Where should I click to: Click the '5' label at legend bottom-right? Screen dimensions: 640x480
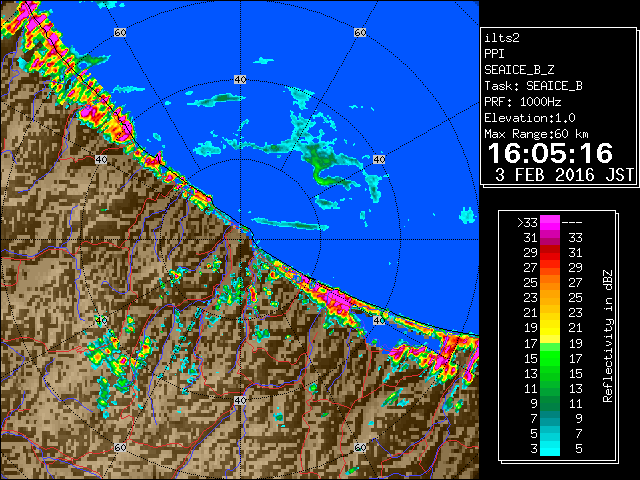579,449
